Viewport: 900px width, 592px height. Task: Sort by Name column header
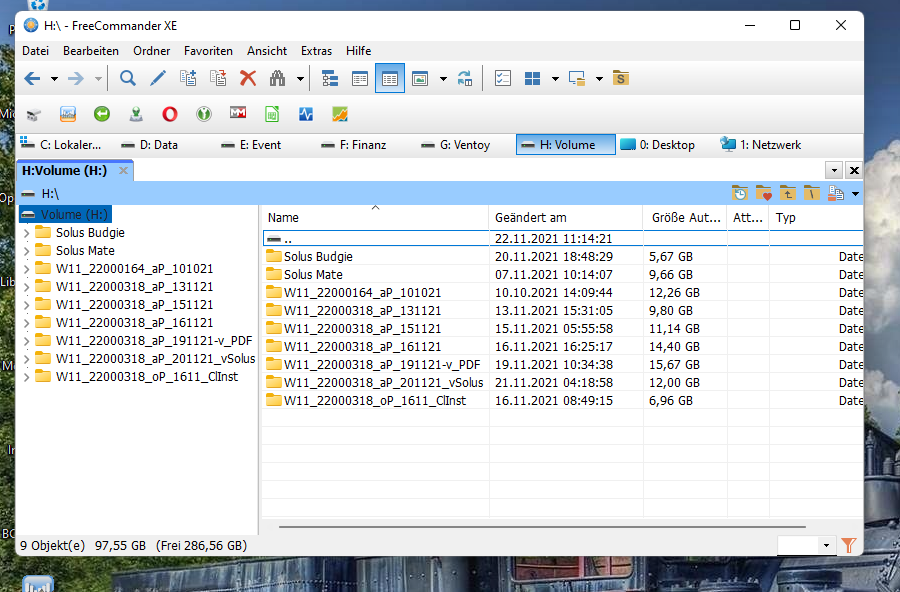click(x=375, y=218)
